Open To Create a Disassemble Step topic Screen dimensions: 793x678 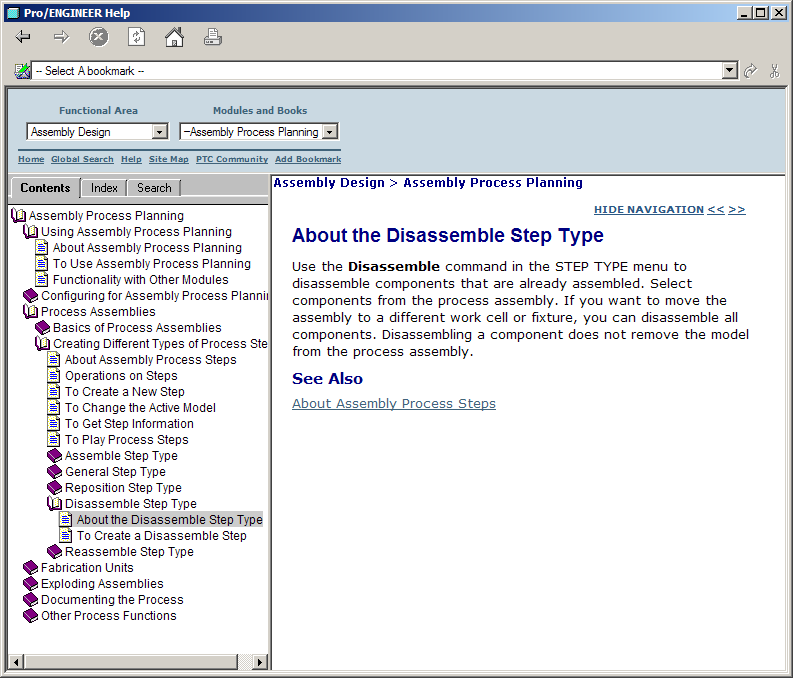[161, 536]
